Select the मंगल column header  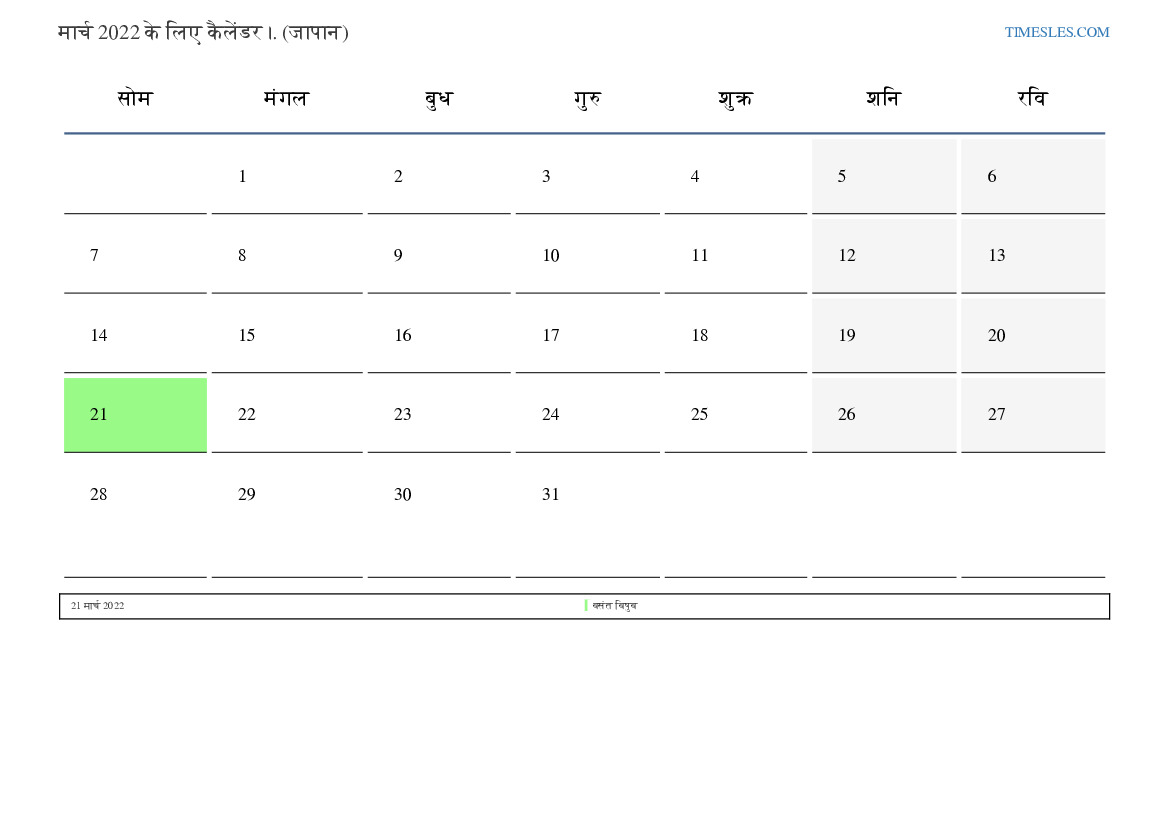[x=286, y=99]
